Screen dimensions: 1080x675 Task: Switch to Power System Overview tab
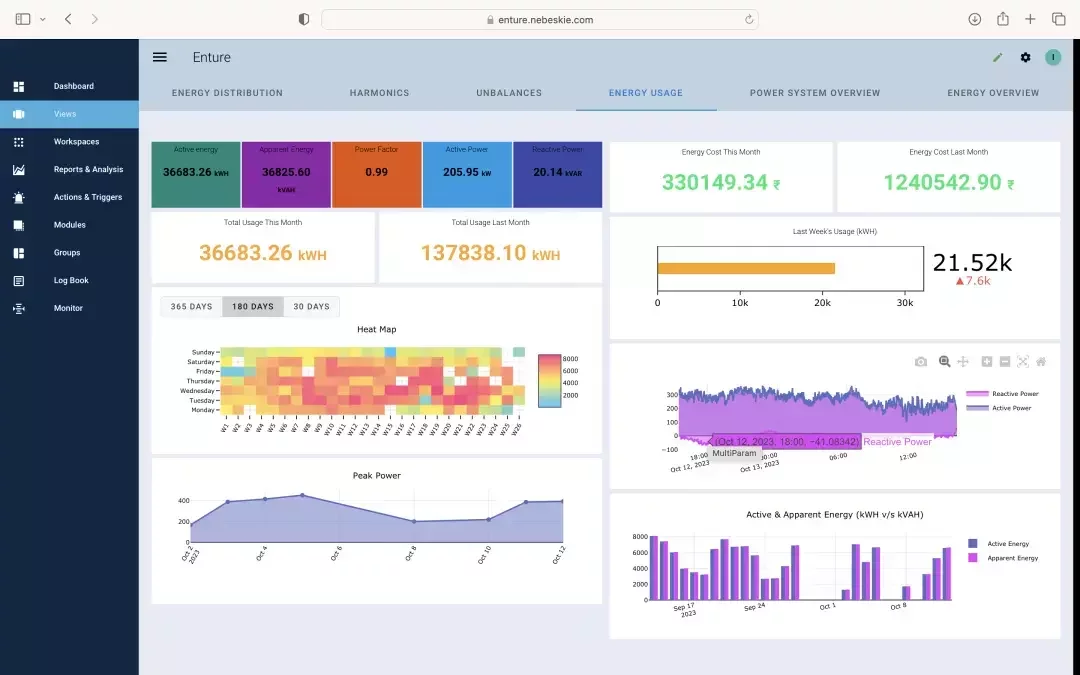815,93
